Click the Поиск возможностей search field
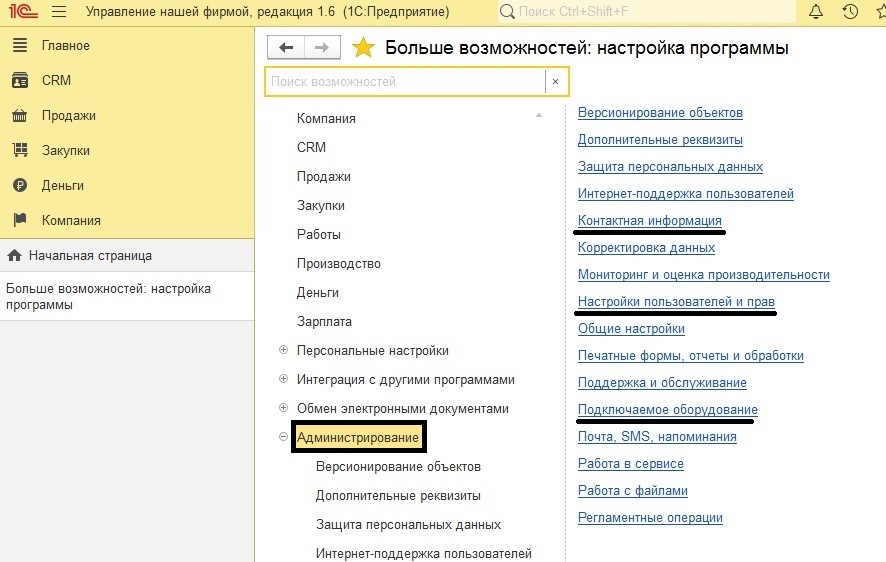This screenshot has height=562, width=886. click(405, 82)
